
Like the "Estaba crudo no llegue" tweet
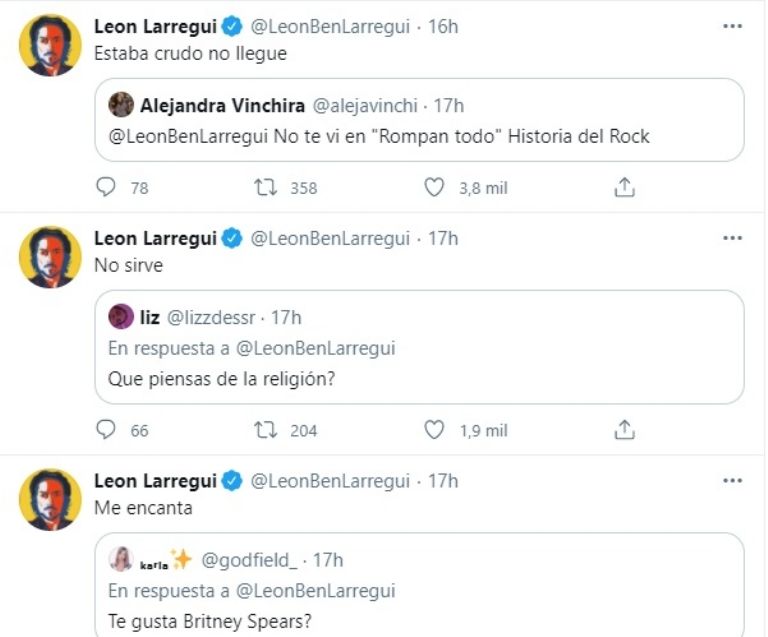(434, 187)
